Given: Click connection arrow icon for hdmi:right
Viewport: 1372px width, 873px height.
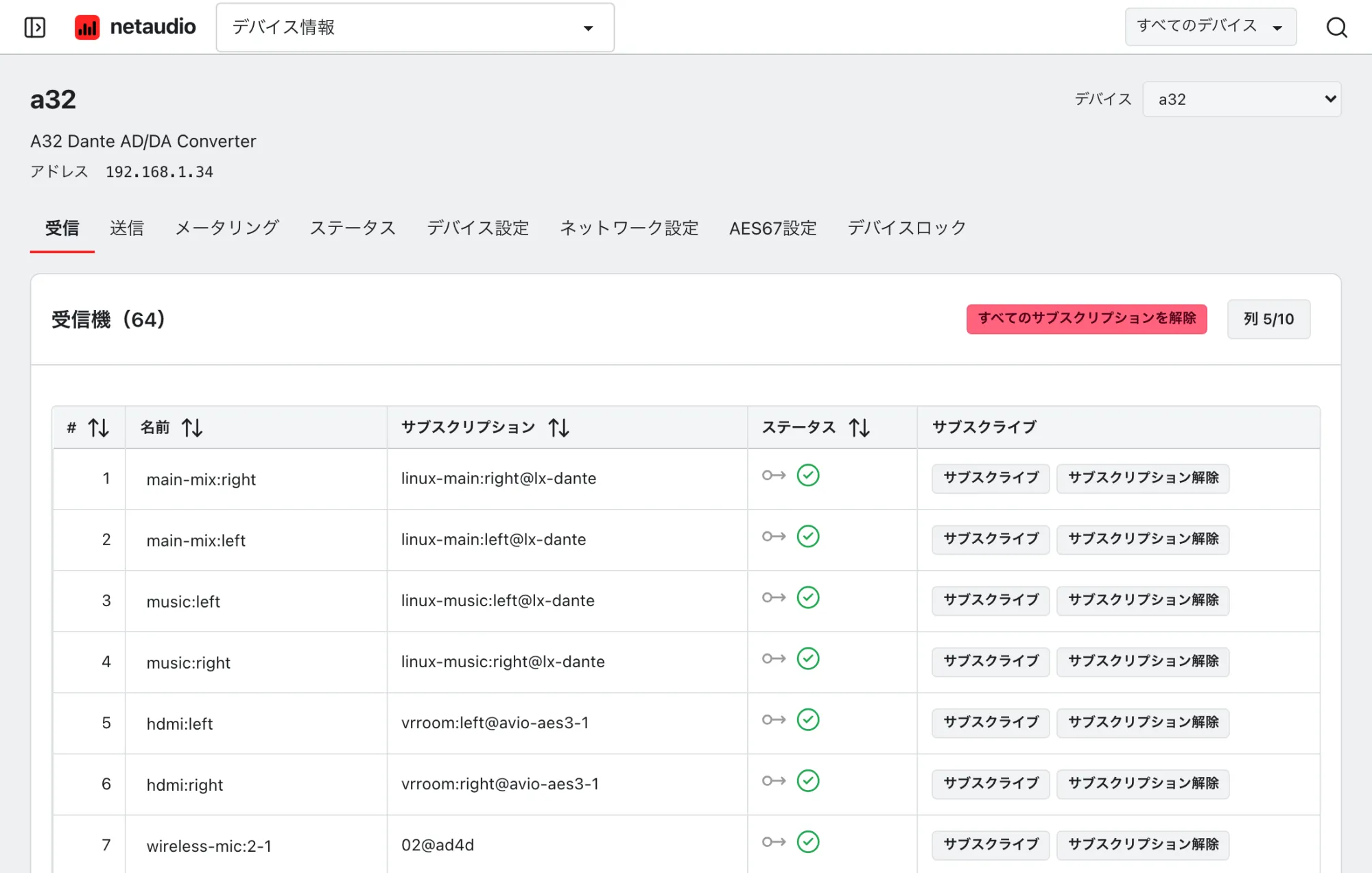Looking at the screenshot, I should tap(774, 780).
